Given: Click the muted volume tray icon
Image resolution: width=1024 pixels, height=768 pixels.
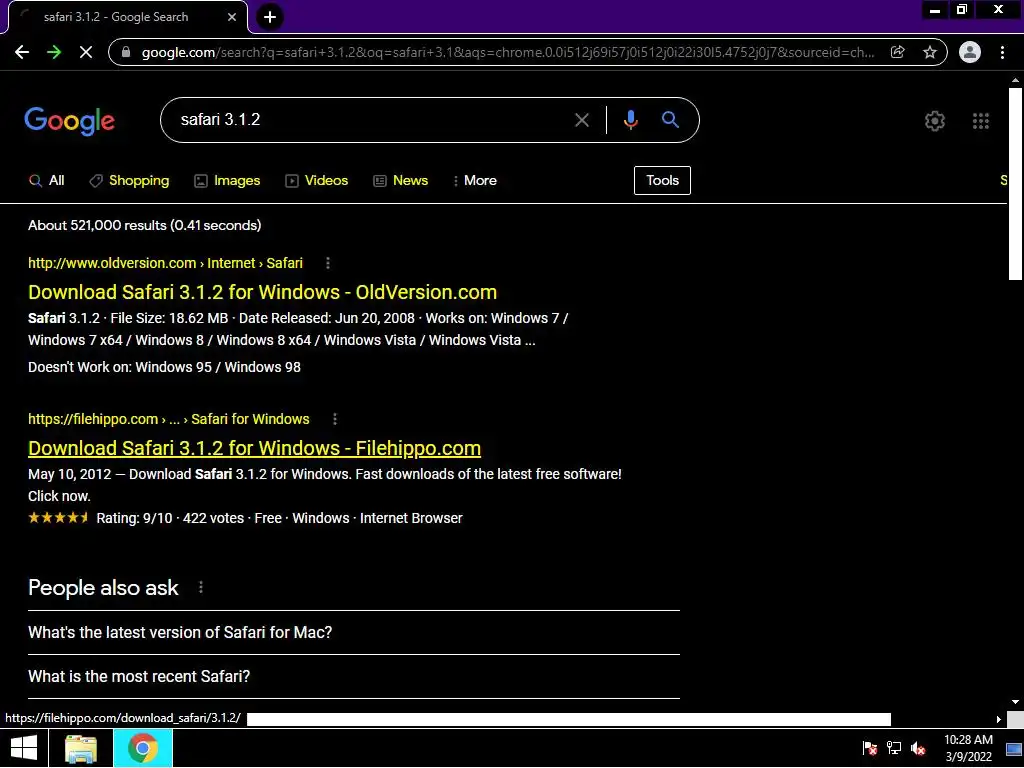Looking at the screenshot, I should (x=918, y=748).
